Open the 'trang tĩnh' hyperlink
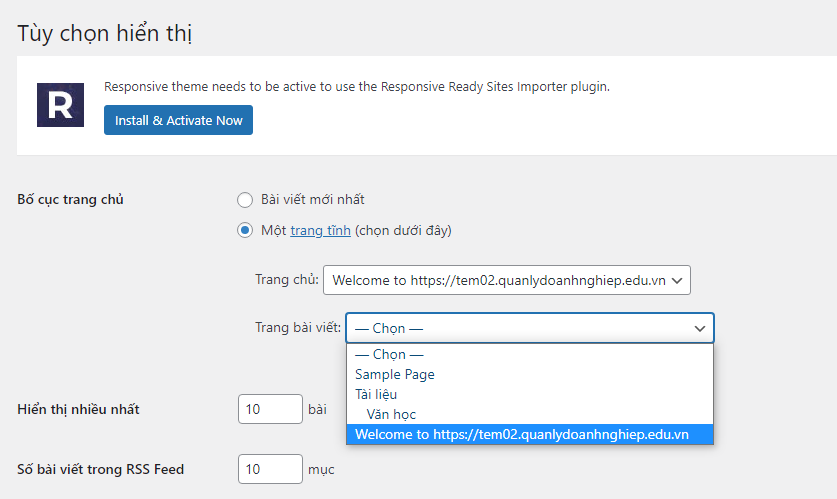 tap(320, 230)
